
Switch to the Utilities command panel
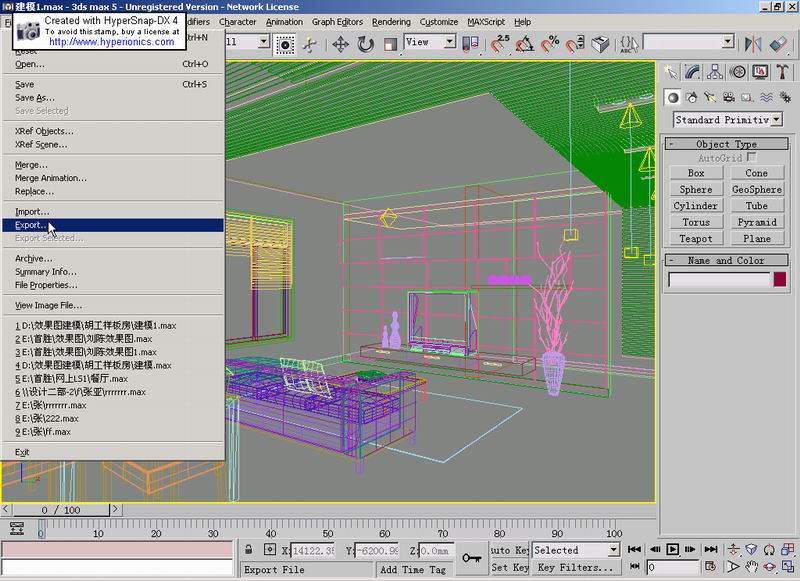[783, 72]
